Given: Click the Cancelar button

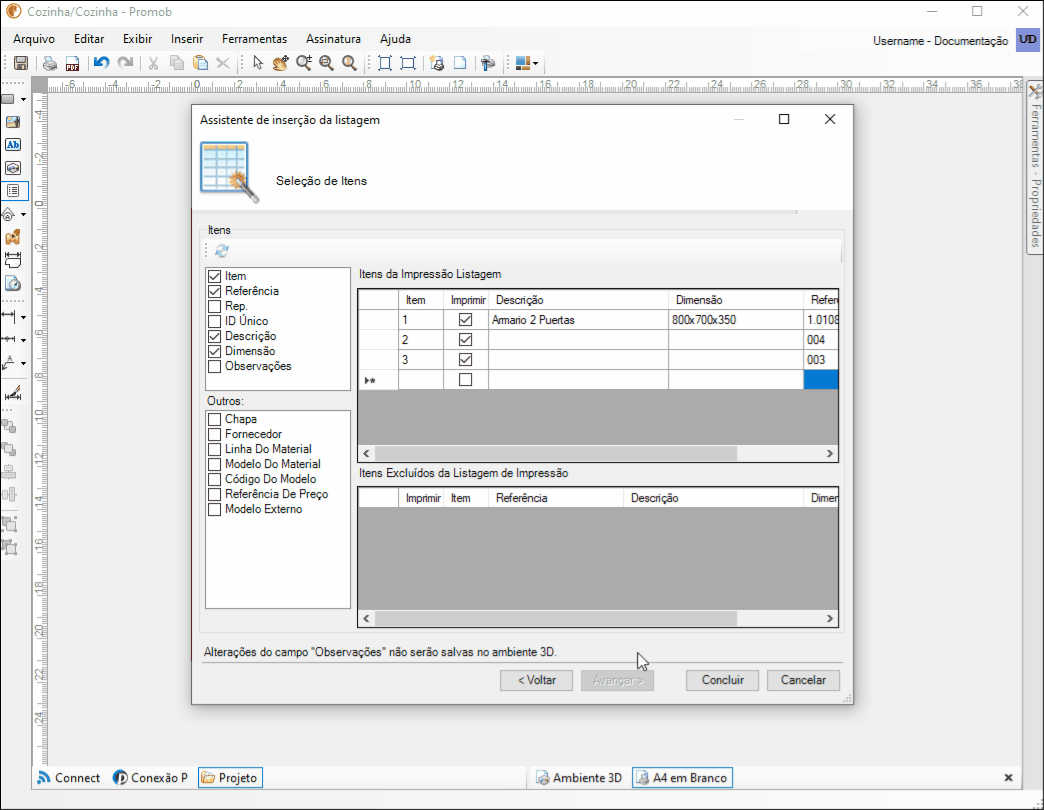Looking at the screenshot, I should coord(803,680).
